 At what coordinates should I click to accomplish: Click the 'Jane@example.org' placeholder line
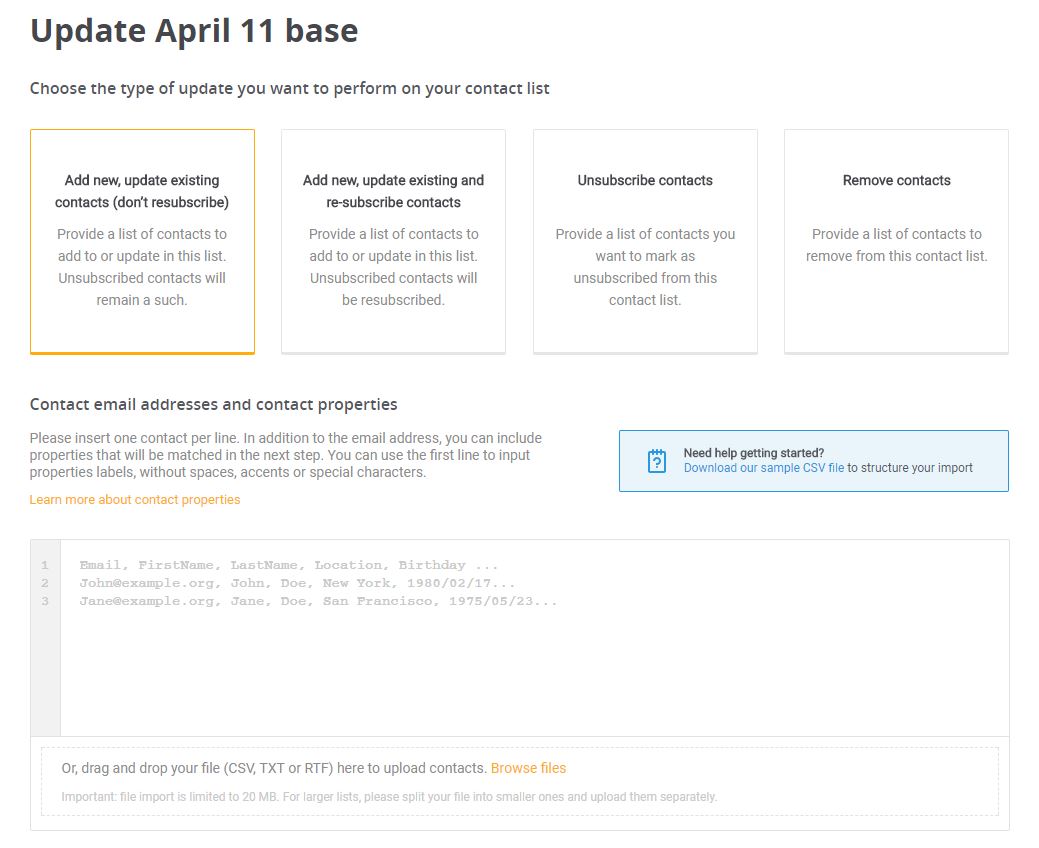click(x=318, y=601)
